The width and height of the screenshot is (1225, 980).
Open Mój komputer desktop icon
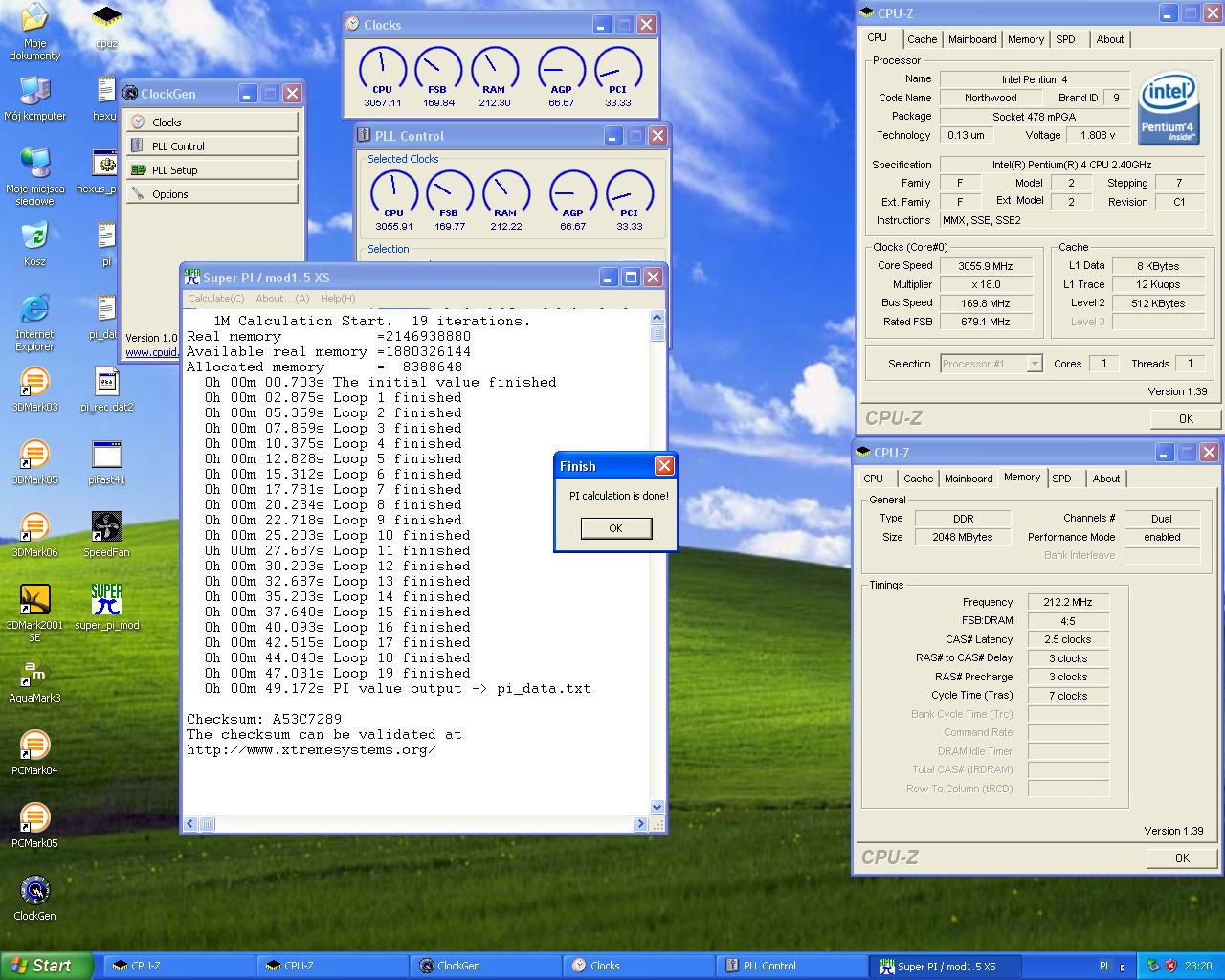click(x=34, y=99)
